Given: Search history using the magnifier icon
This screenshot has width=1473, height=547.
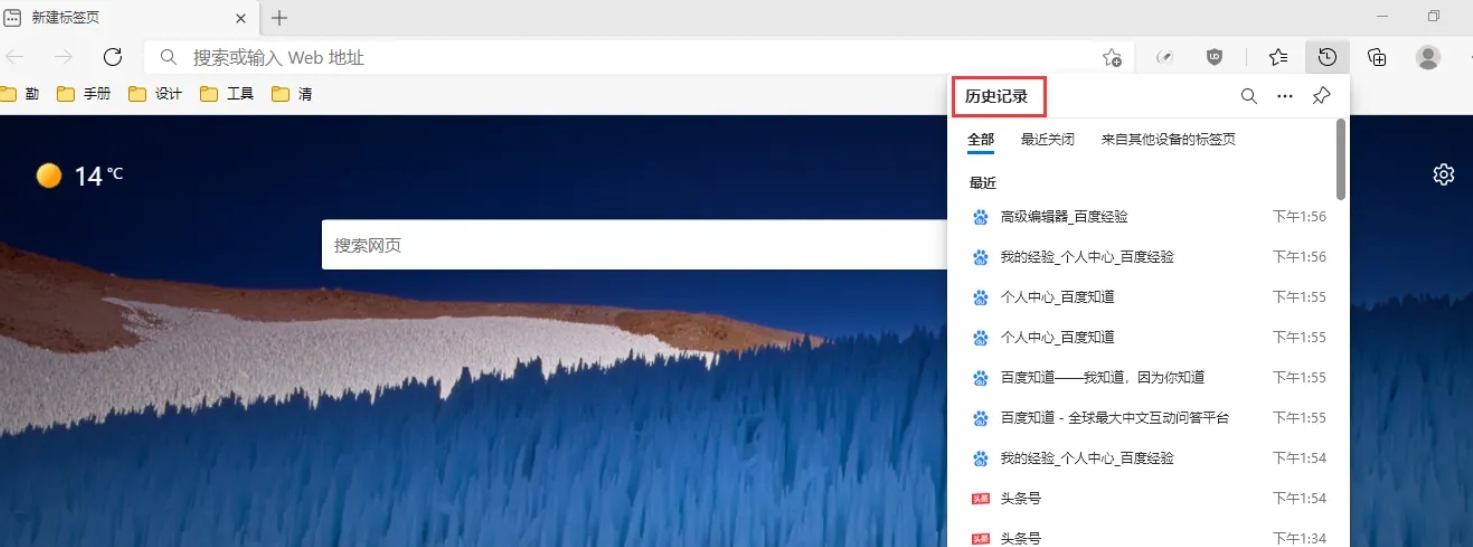Looking at the screenshot, I should click(x=1249, y=96).
